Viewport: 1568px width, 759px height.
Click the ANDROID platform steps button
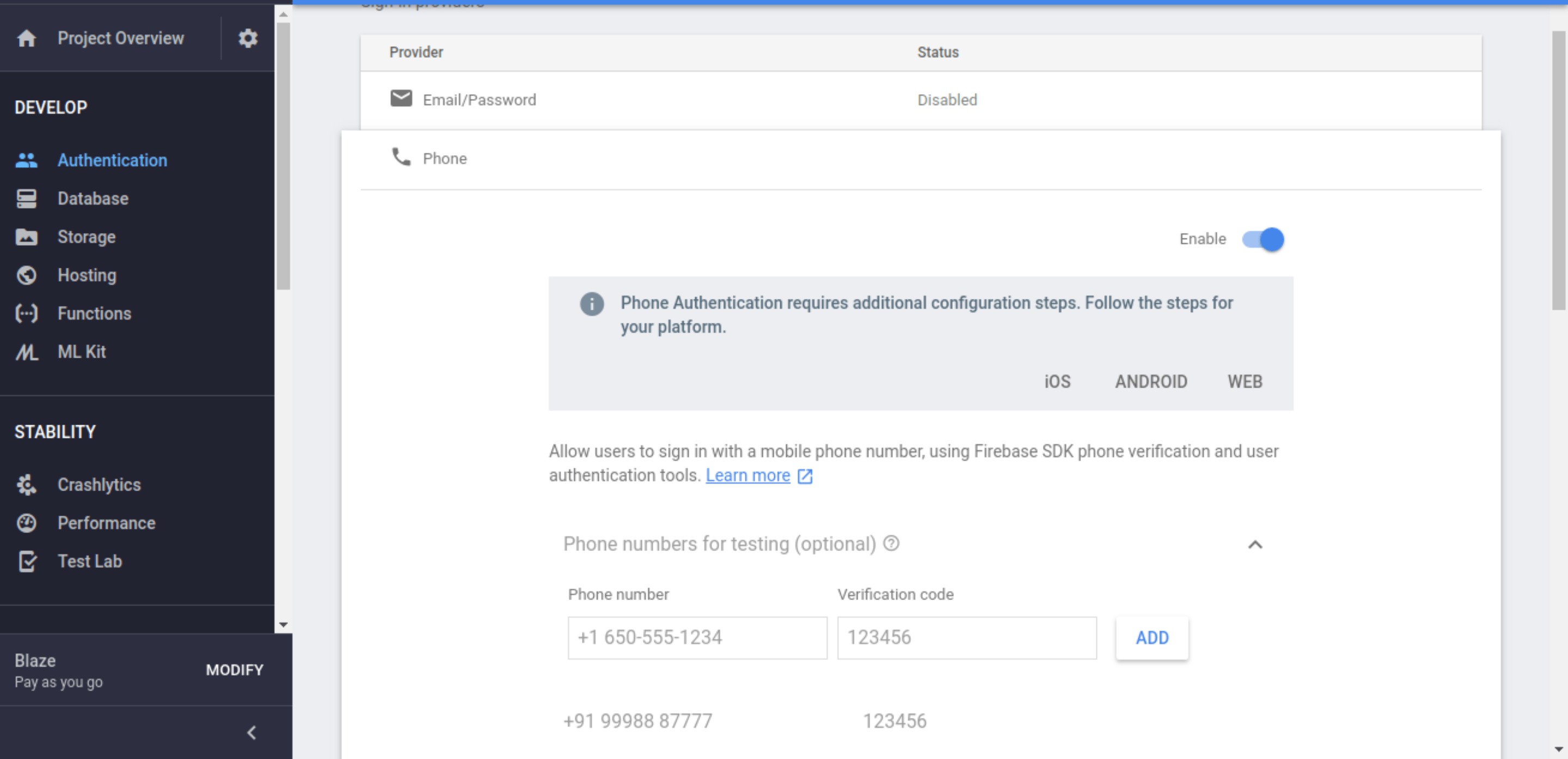click(x=1151, y=382)
